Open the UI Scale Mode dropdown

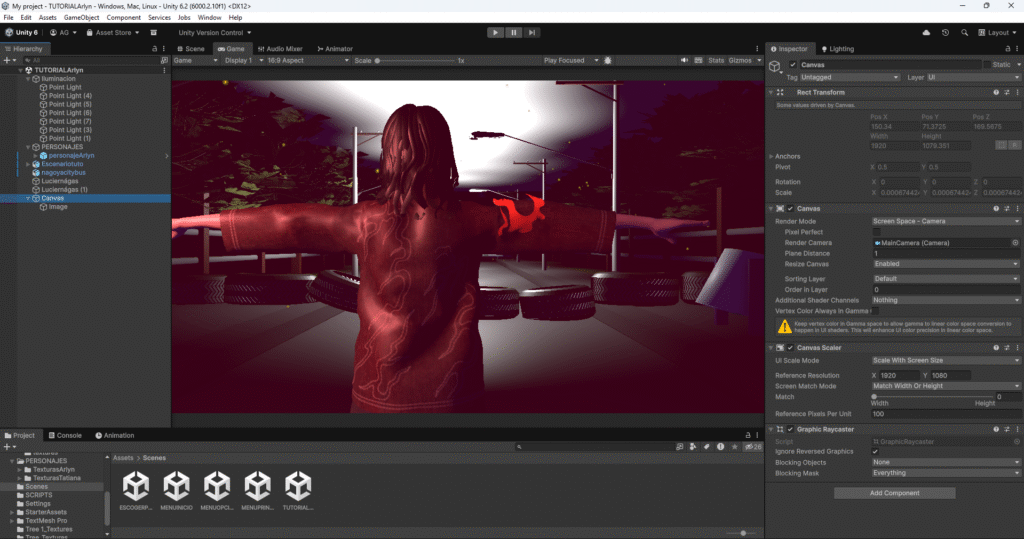pyautogui.click(x=945, y=360)
